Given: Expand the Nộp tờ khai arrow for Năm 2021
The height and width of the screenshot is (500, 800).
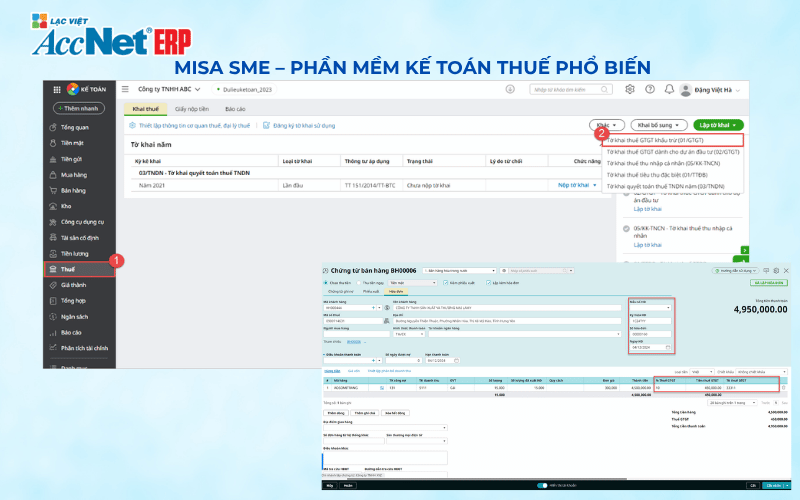Looking at the screenshot, I should tap(594, 185).
